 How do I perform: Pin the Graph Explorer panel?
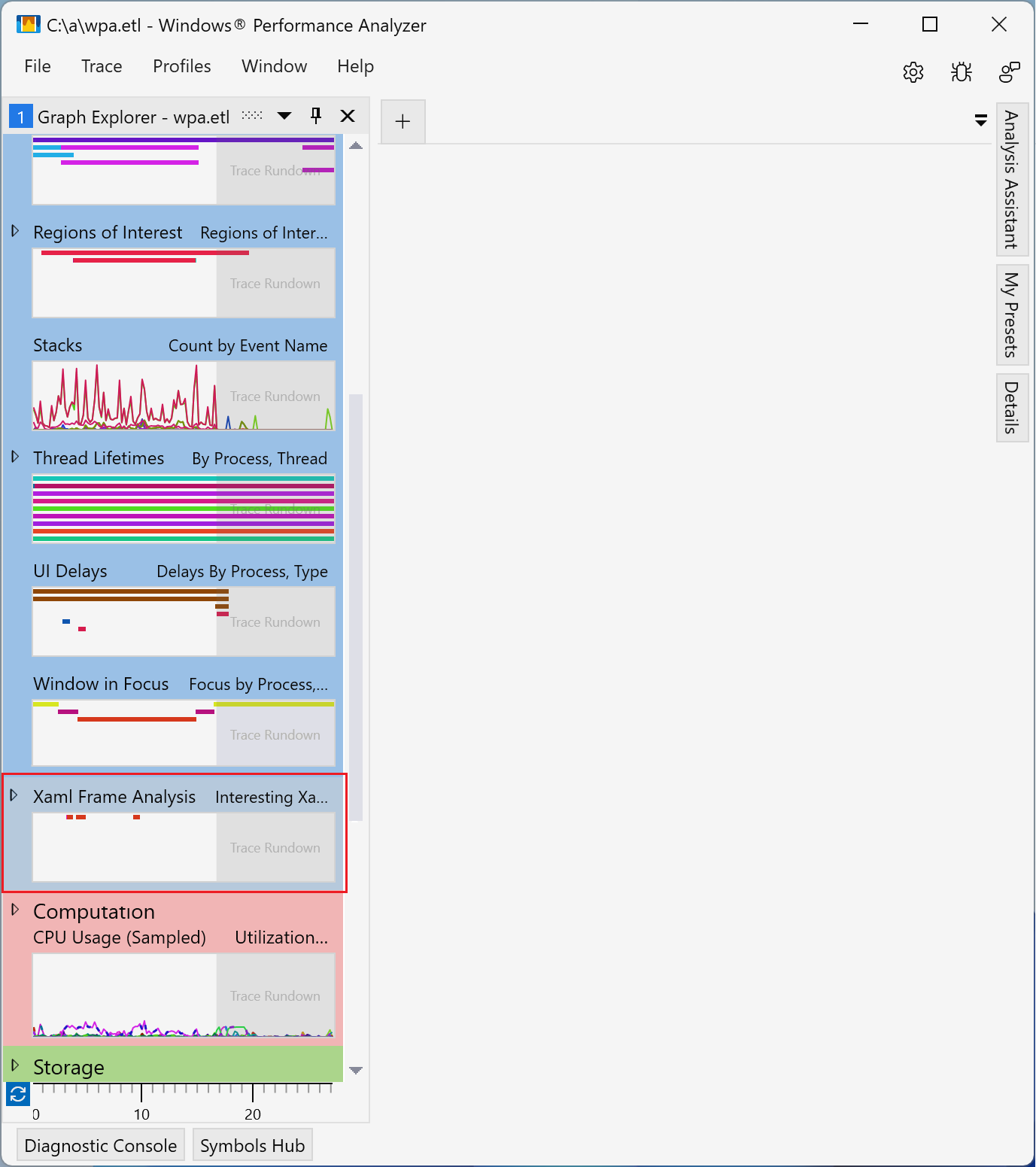(315, 116)
